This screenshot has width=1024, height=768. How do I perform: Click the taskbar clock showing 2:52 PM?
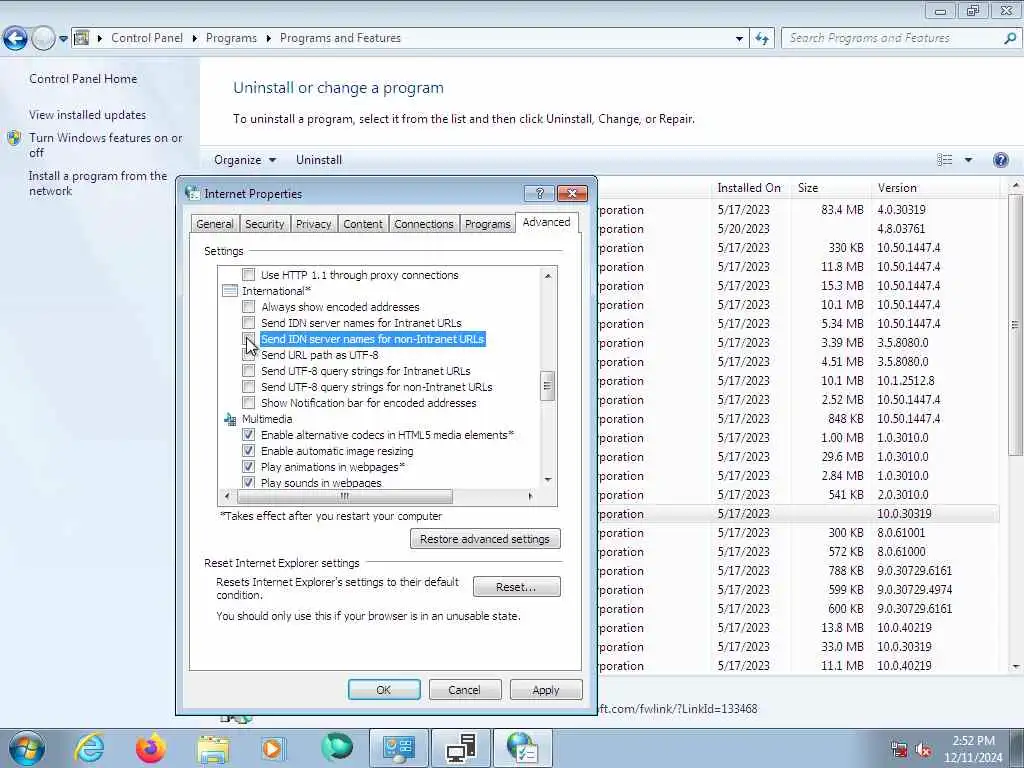coord(973,749)
